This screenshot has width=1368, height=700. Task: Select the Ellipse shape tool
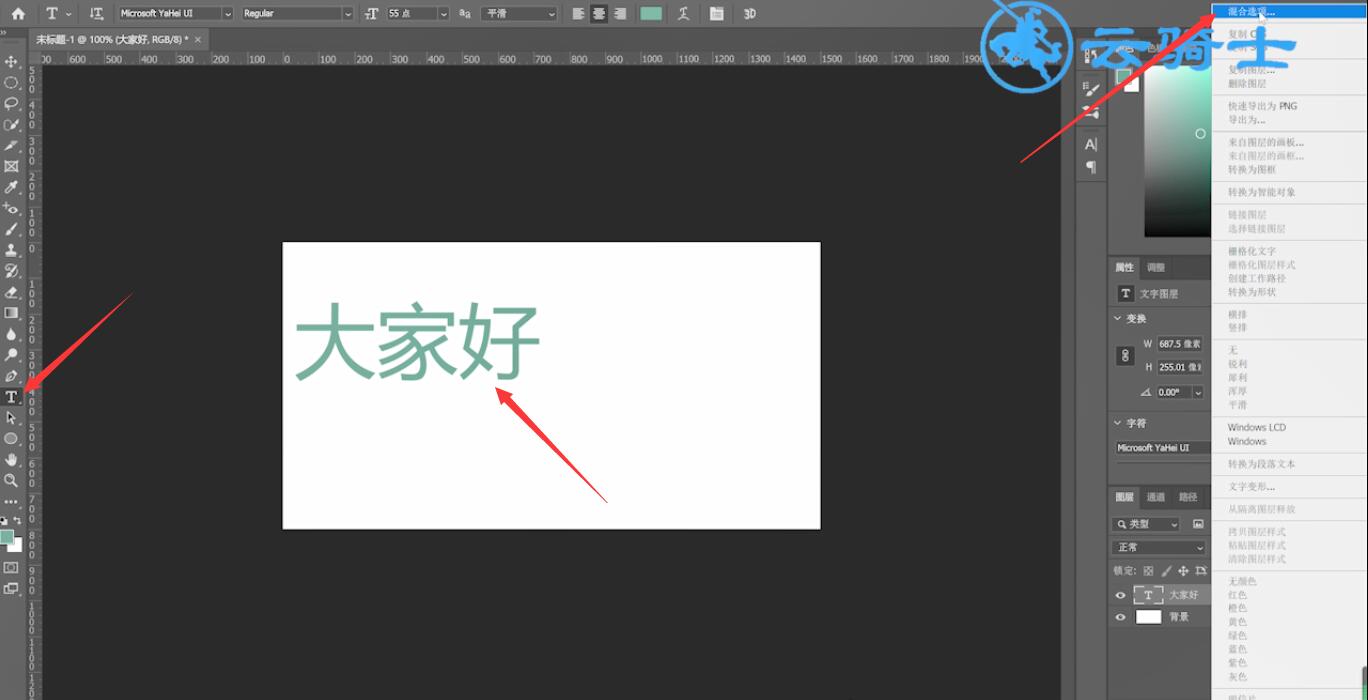[x=12, y=439]
